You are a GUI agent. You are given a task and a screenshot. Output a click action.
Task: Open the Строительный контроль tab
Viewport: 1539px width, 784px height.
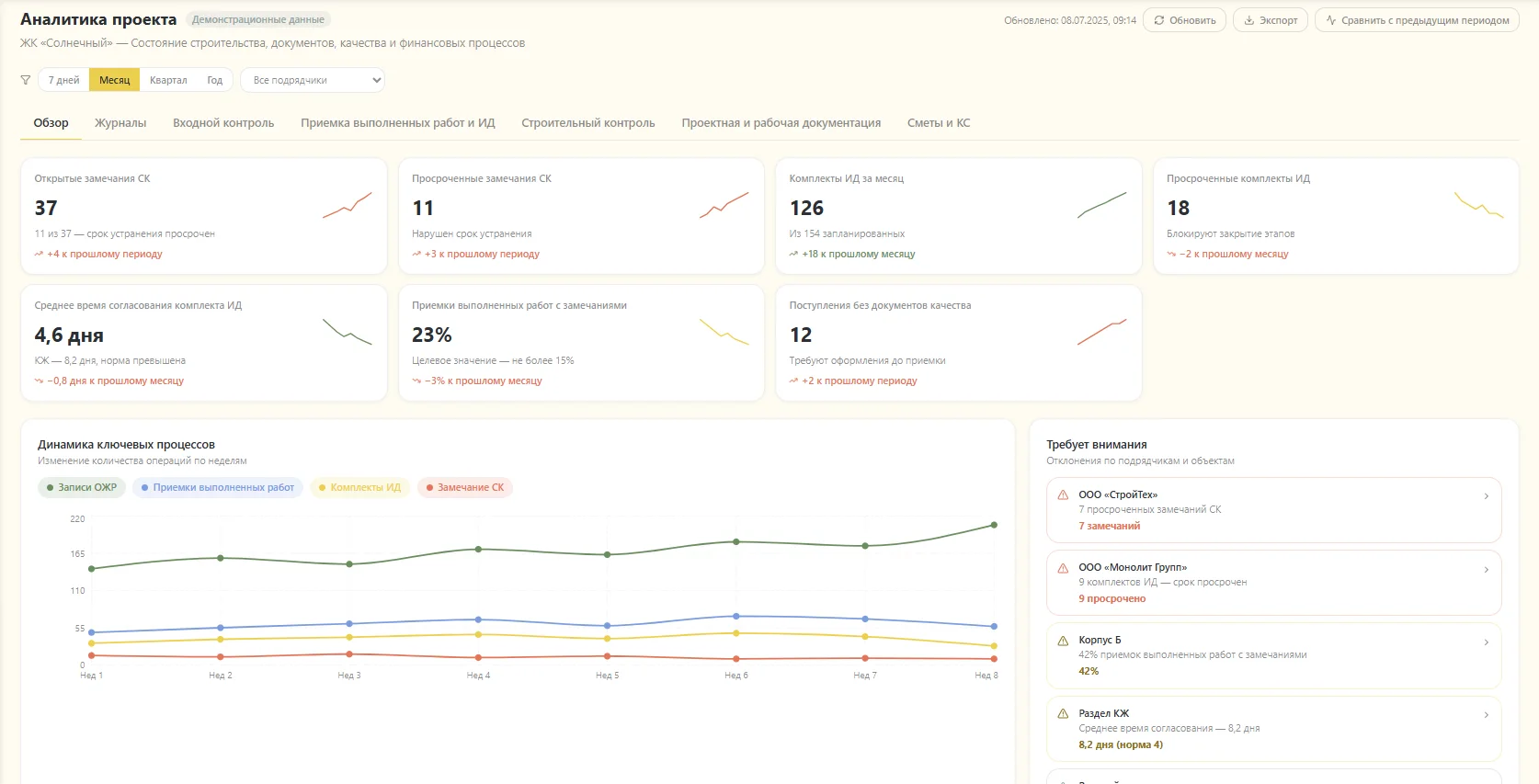pyautogui.click(x=588, y=123)
